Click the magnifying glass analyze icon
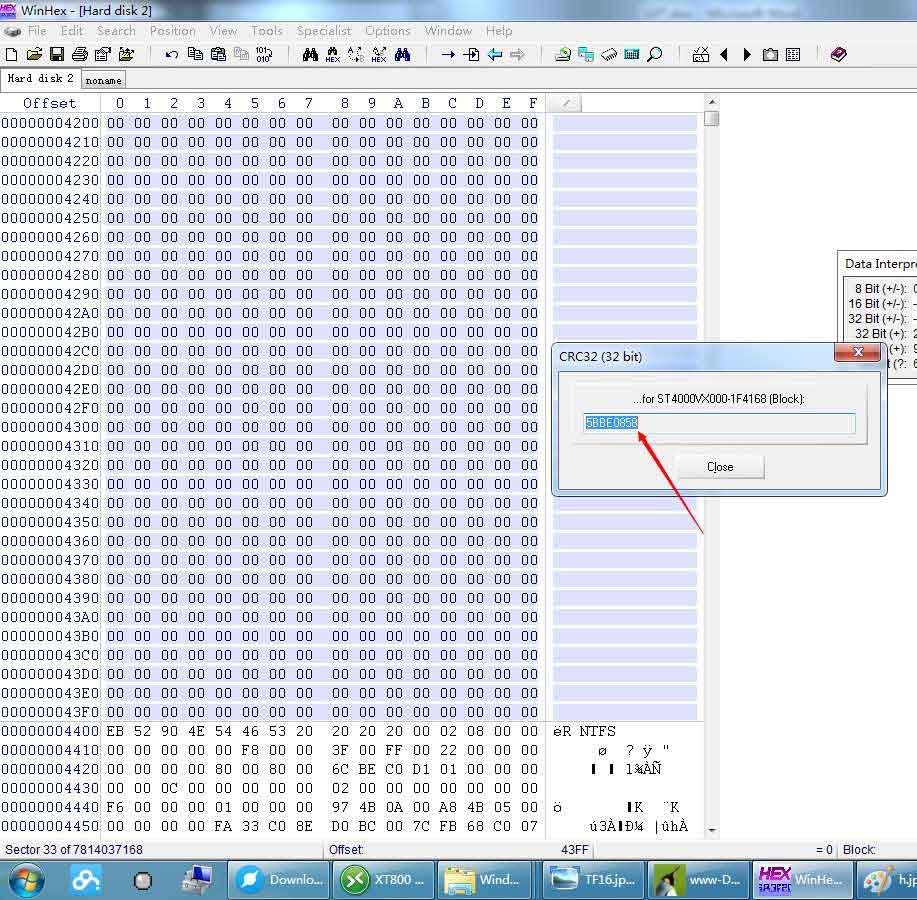Image resolution: width=917 pixels, height=900 pixels. pos(655,54)
